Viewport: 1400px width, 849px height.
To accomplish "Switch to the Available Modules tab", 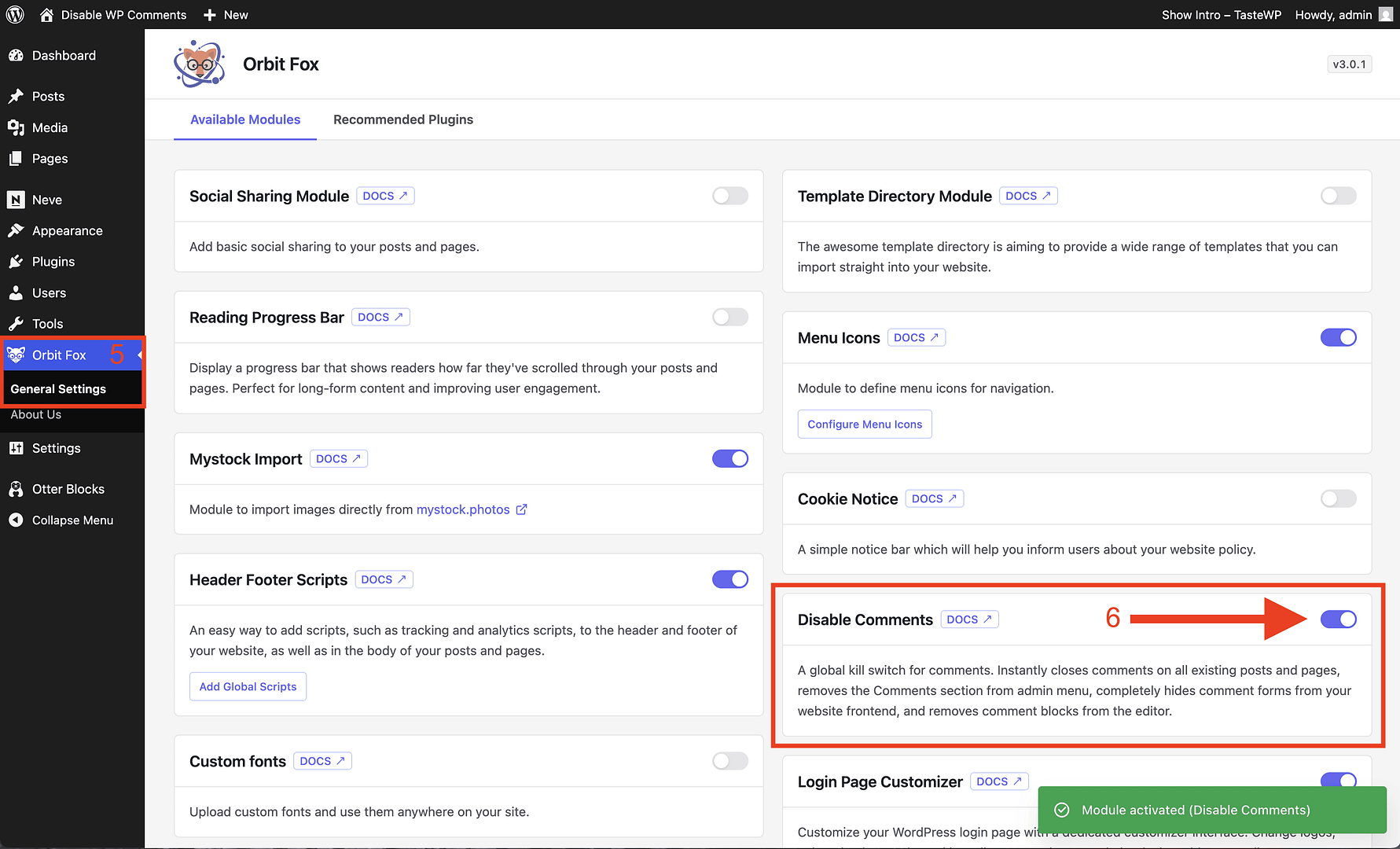I will tap(245, 119).
